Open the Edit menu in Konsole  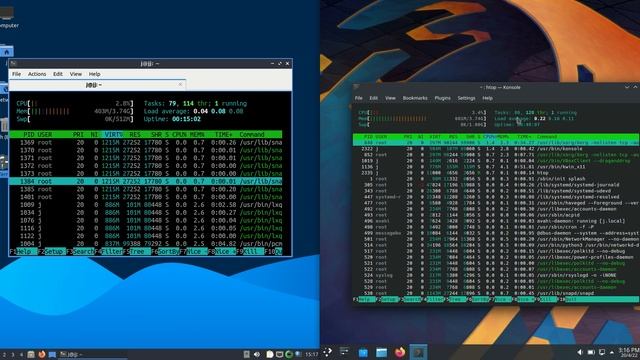[373, 98]
